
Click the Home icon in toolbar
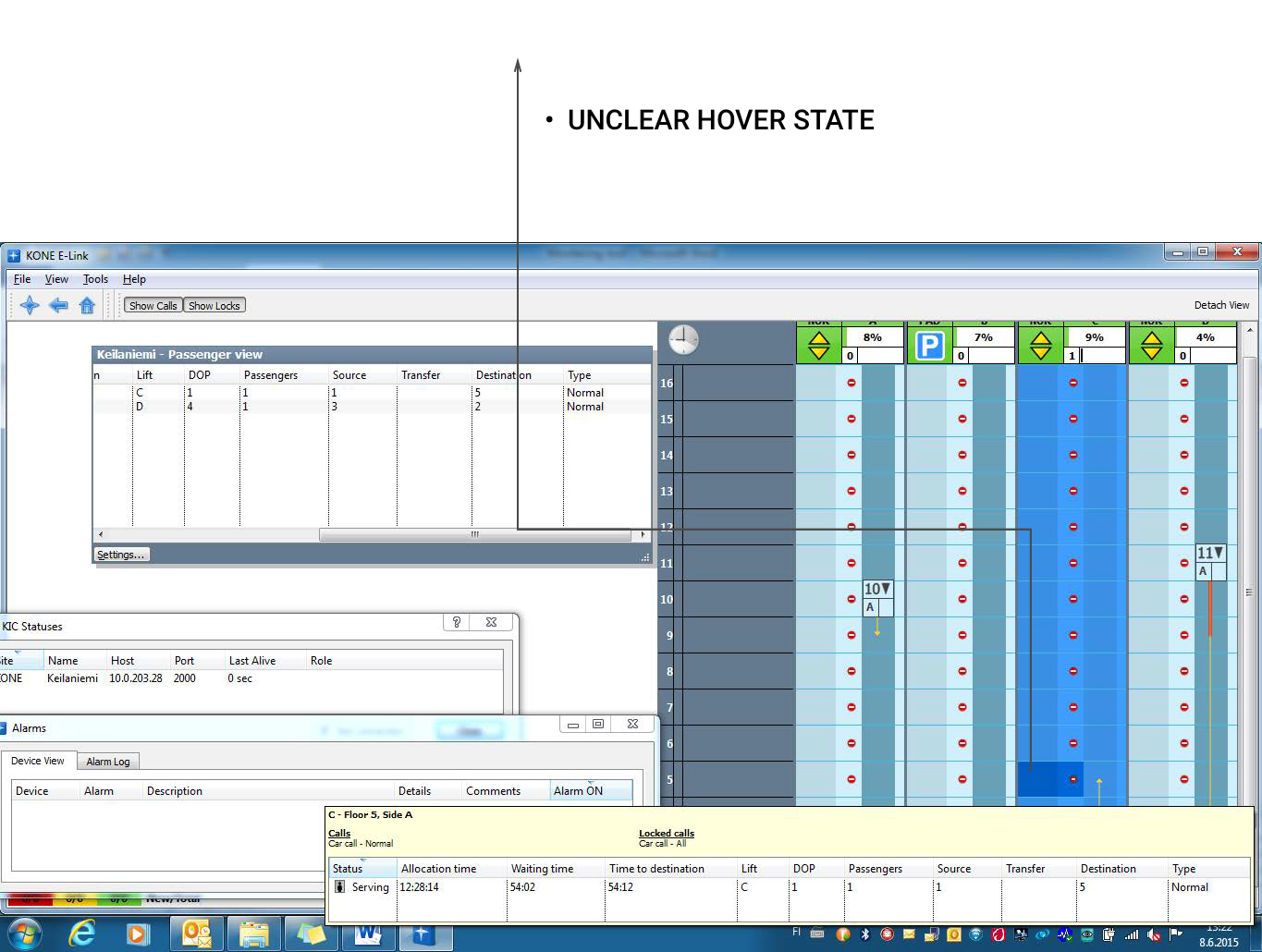pyautogui.click(x=87, y=305)
